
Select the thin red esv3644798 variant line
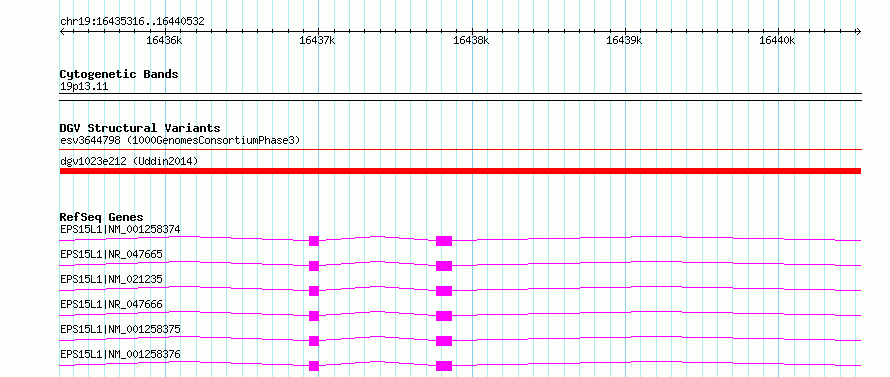[x=460, y=150]
